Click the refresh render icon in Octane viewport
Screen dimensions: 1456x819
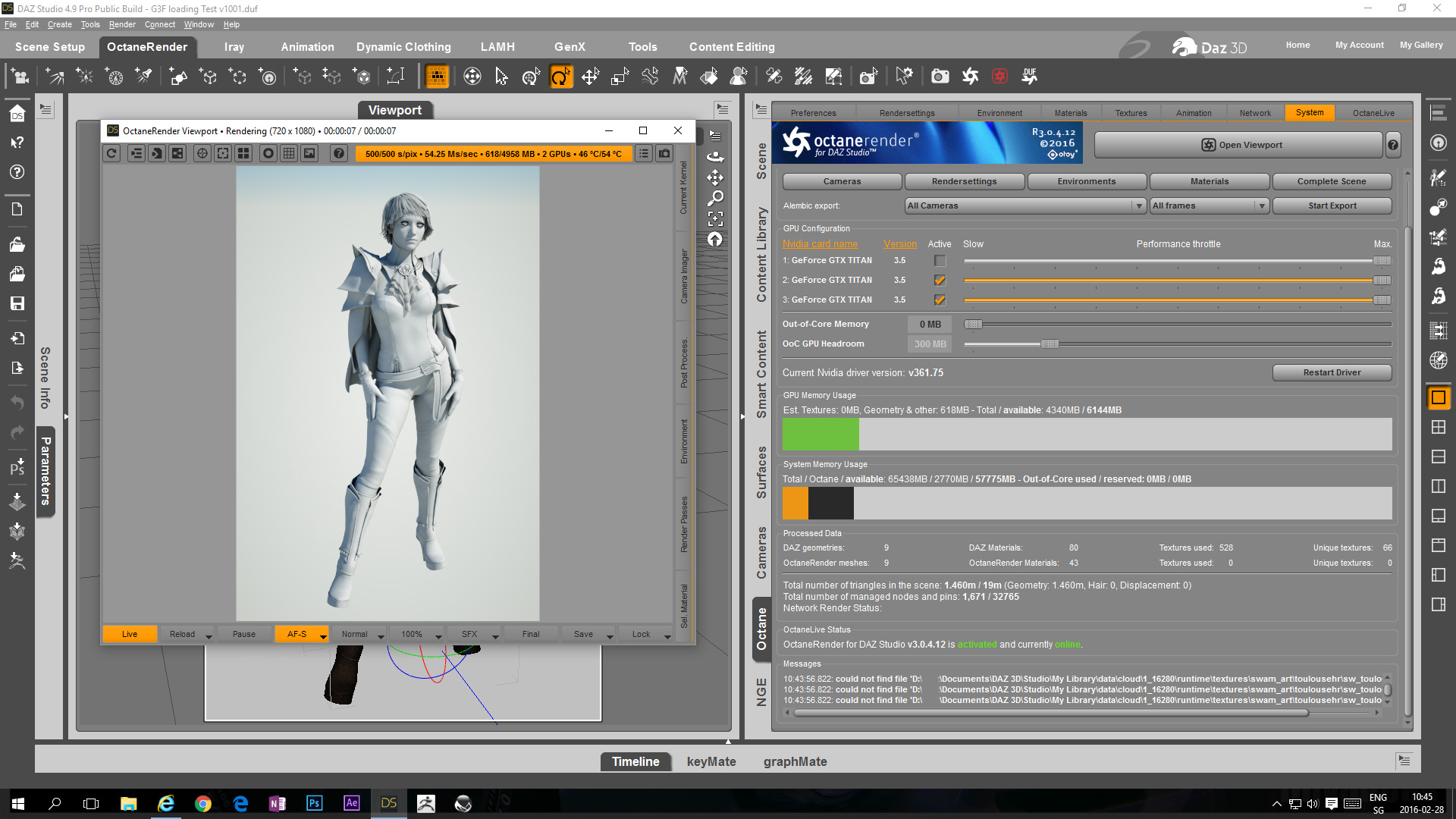[111, 153]
